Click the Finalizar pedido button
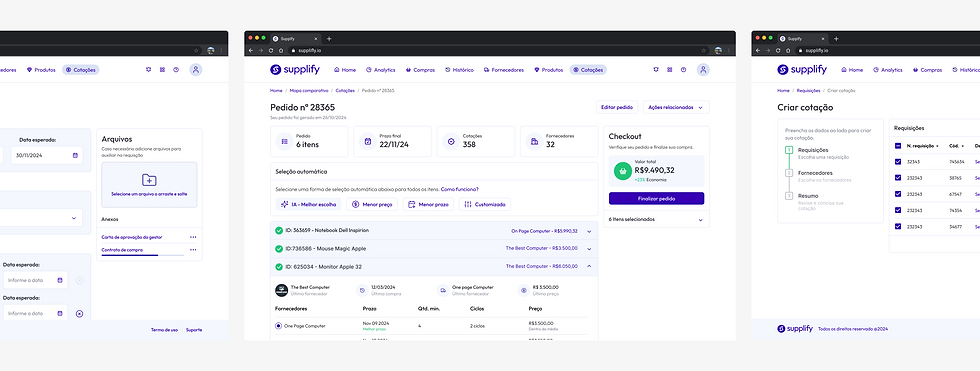 pyautogui.click(x=656, y=198)
